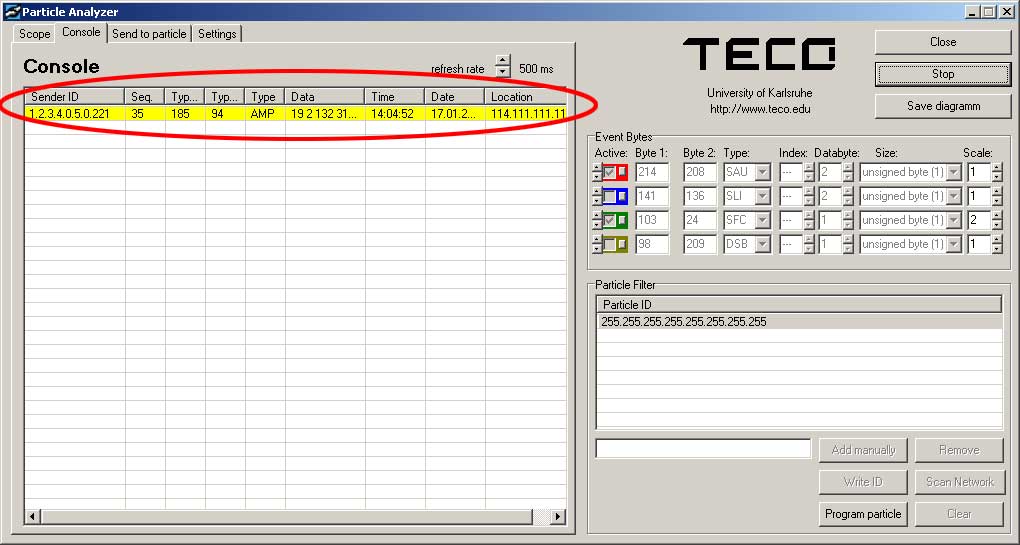Click the Save diagramm button

pos(943,106)
